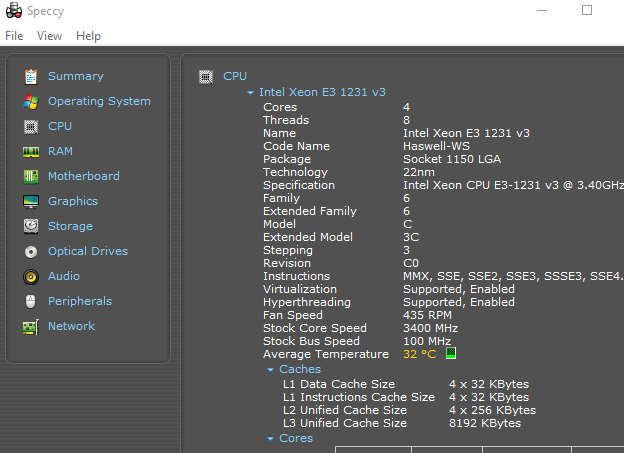Image resolution: width=624 pixels, height=453 pixels.
Task: Open the File menu
Action: point(14,36)
